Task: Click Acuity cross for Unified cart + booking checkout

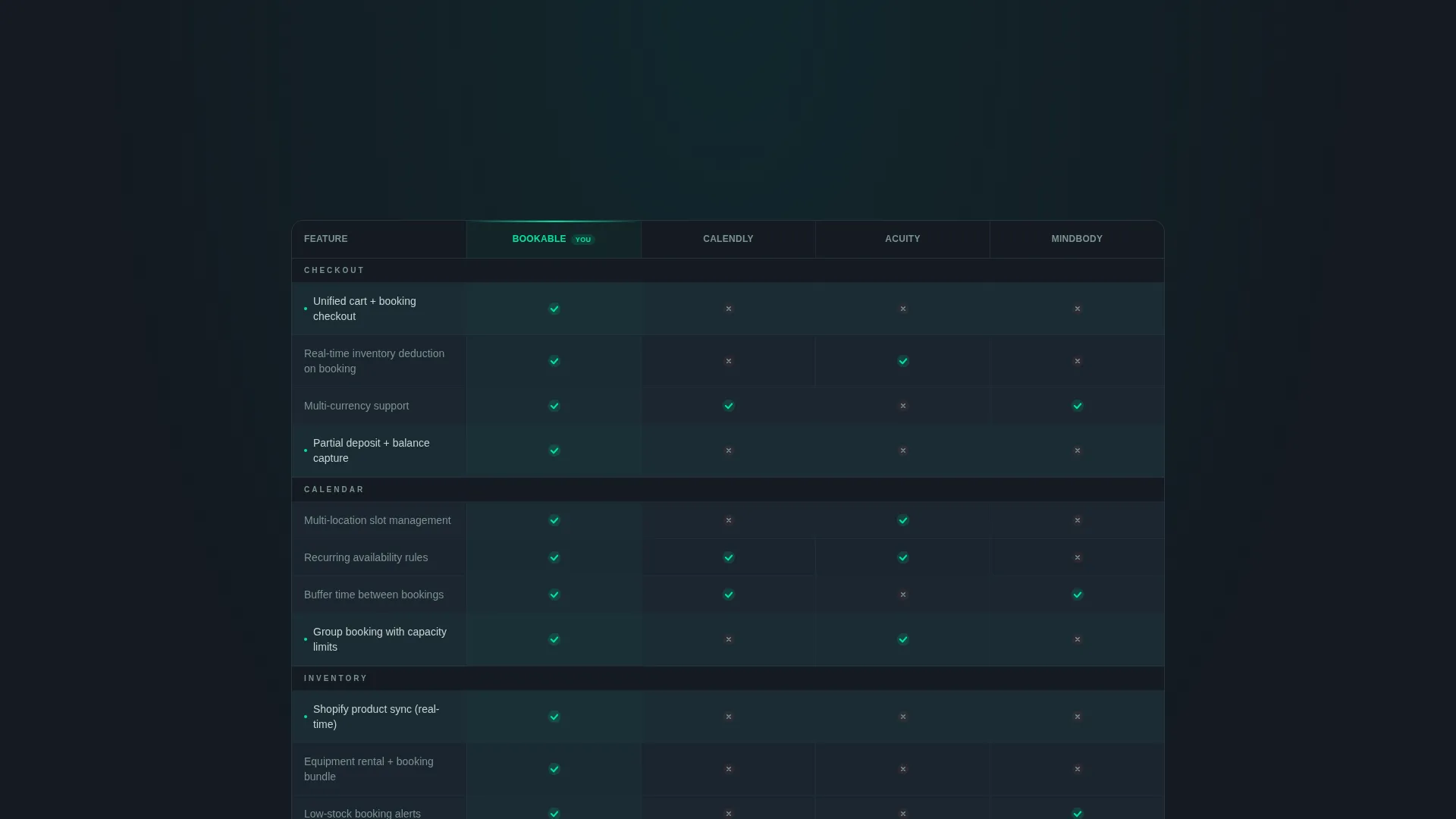Action: pos(903,309)
